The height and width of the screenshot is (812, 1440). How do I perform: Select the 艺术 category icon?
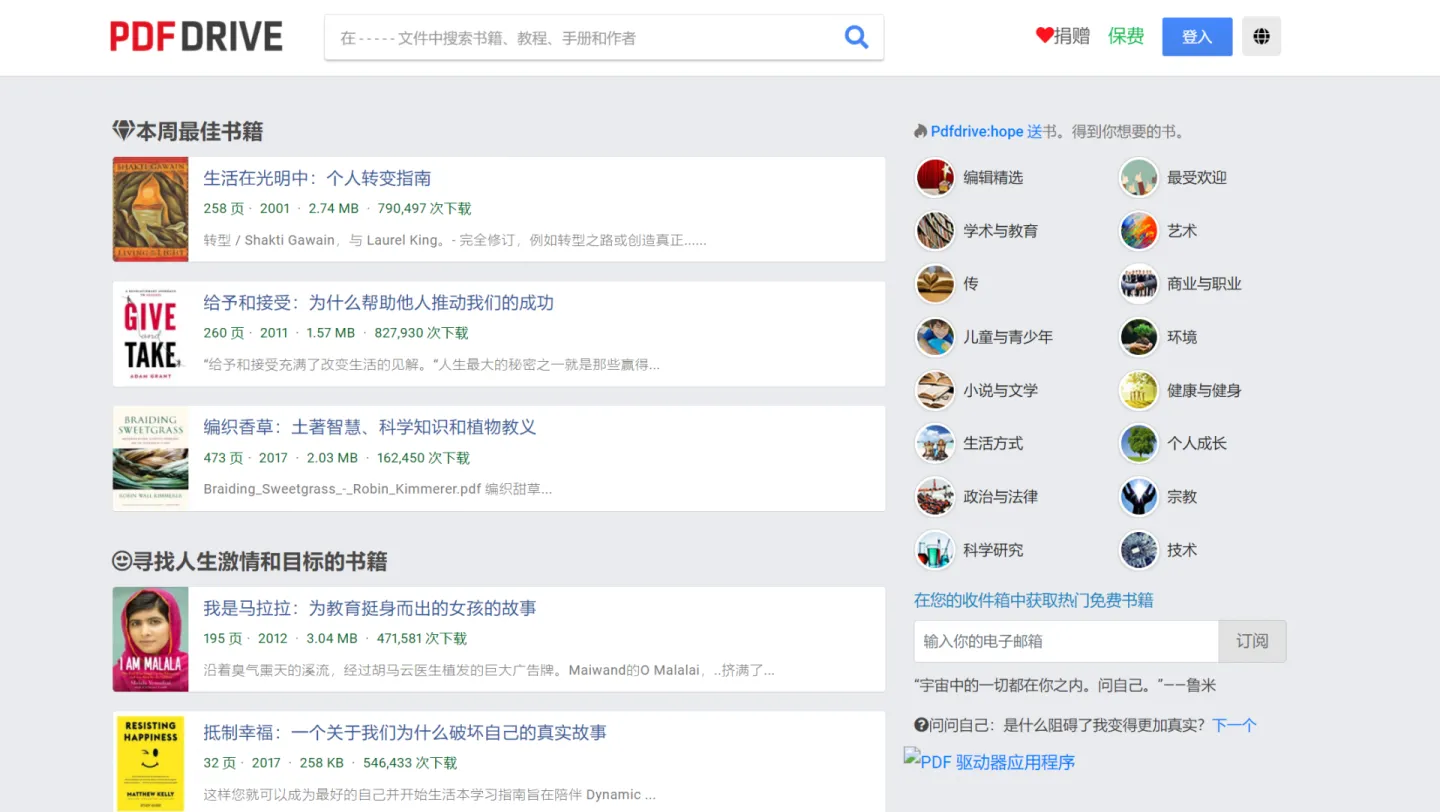pyautogui.click(x=1139, y=231)
